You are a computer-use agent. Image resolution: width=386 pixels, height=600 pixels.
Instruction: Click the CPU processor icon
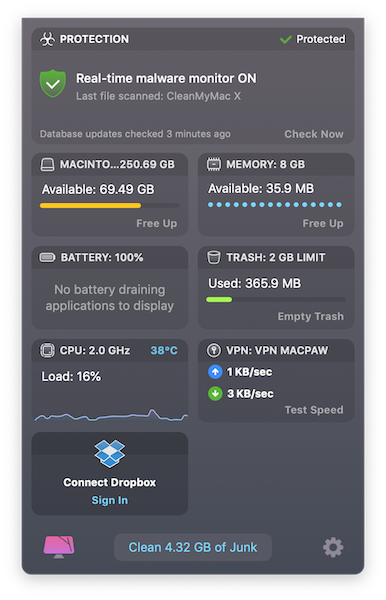[x=47, y=350]
